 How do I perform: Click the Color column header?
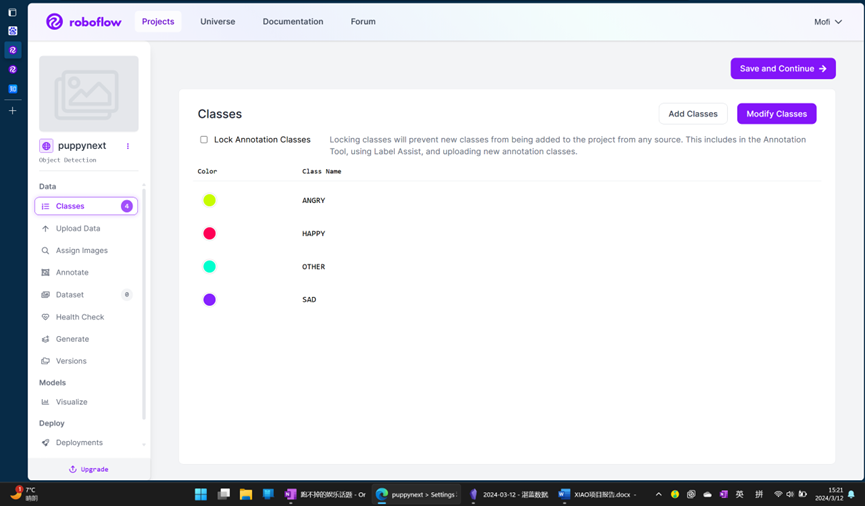point(207,172)
